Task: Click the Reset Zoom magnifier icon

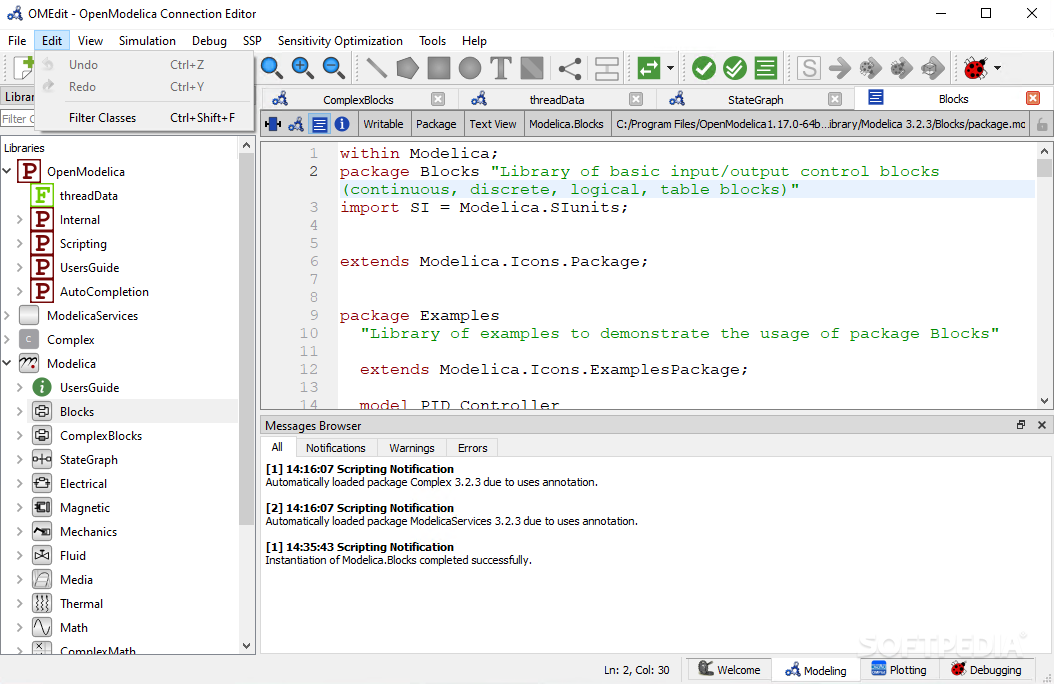Action: 271,67
